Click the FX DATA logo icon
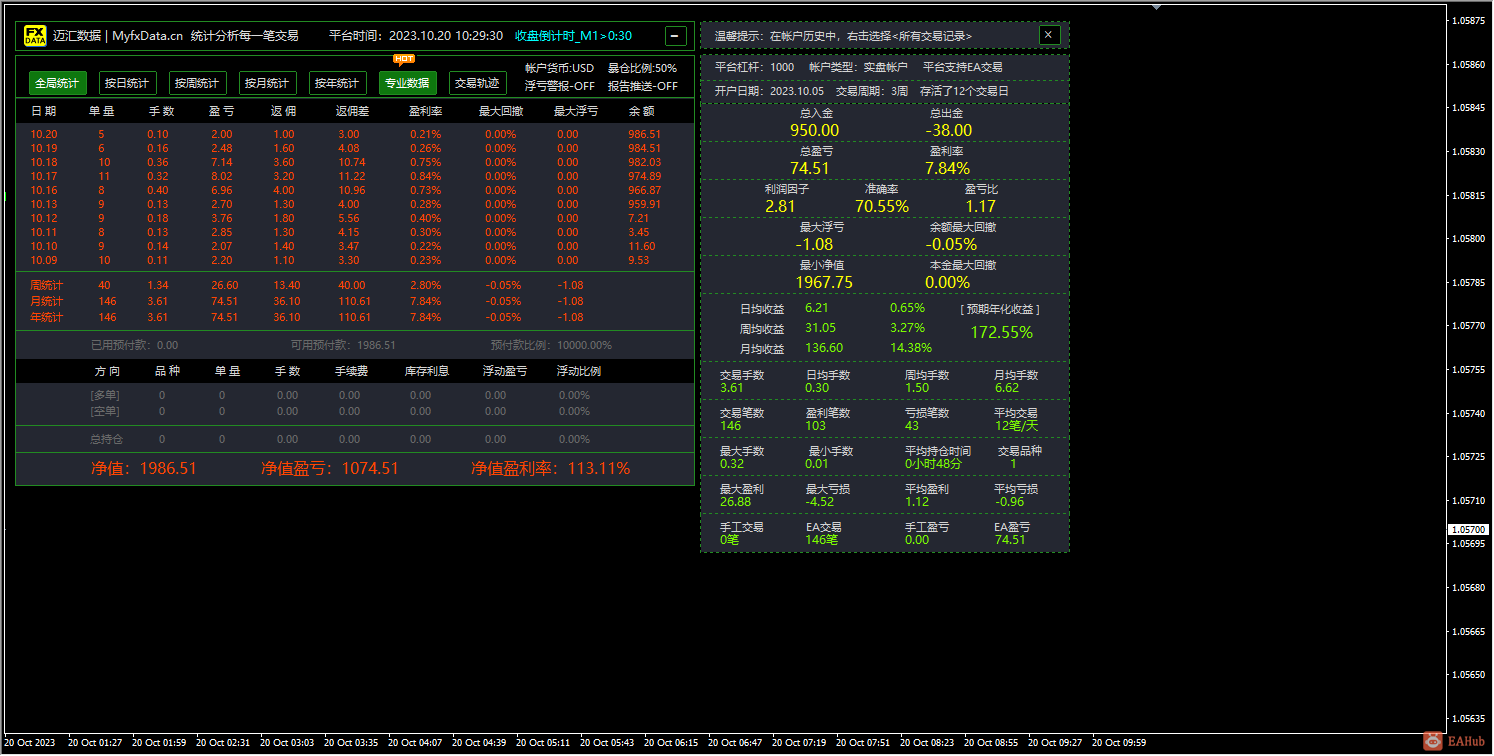 pyautogui.click(x=35, y=36)
